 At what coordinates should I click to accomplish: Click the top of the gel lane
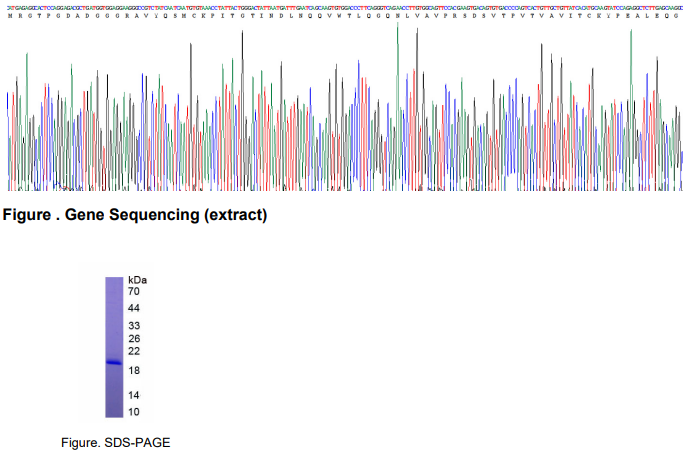[113, 282]
